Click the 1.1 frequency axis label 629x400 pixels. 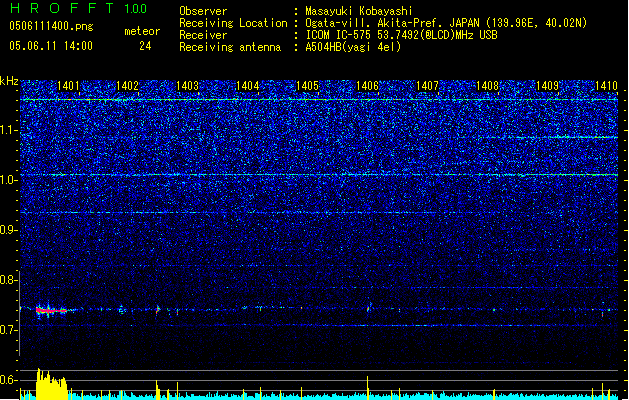click(x=9, y=130)
